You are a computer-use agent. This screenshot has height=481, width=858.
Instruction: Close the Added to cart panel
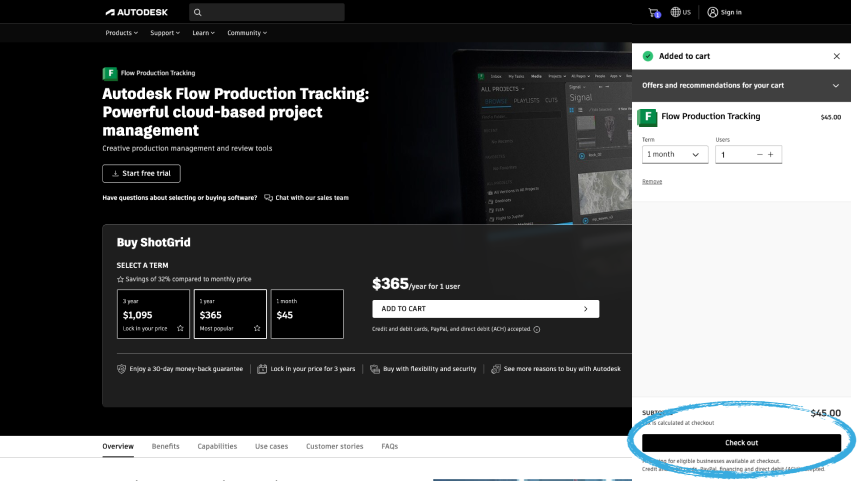[x=836, y=56]
